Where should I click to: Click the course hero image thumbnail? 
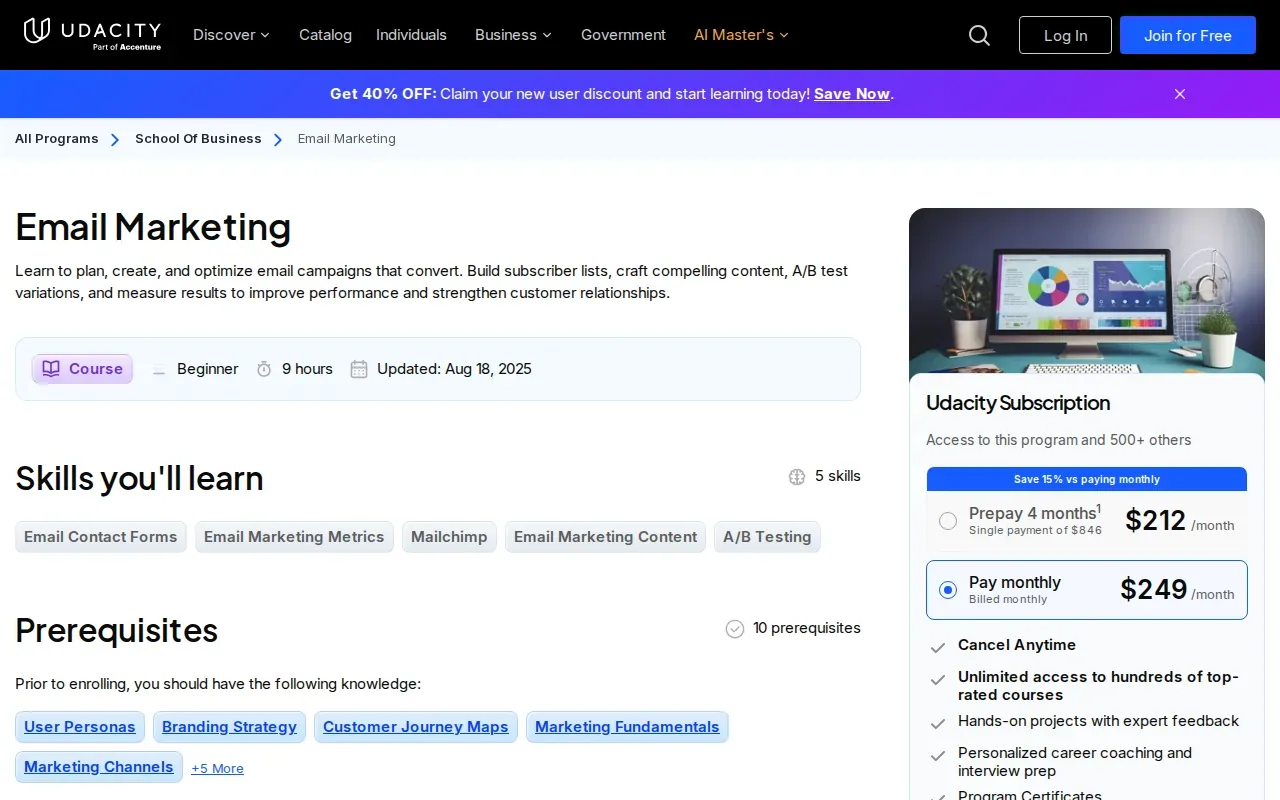(1087, 291)
